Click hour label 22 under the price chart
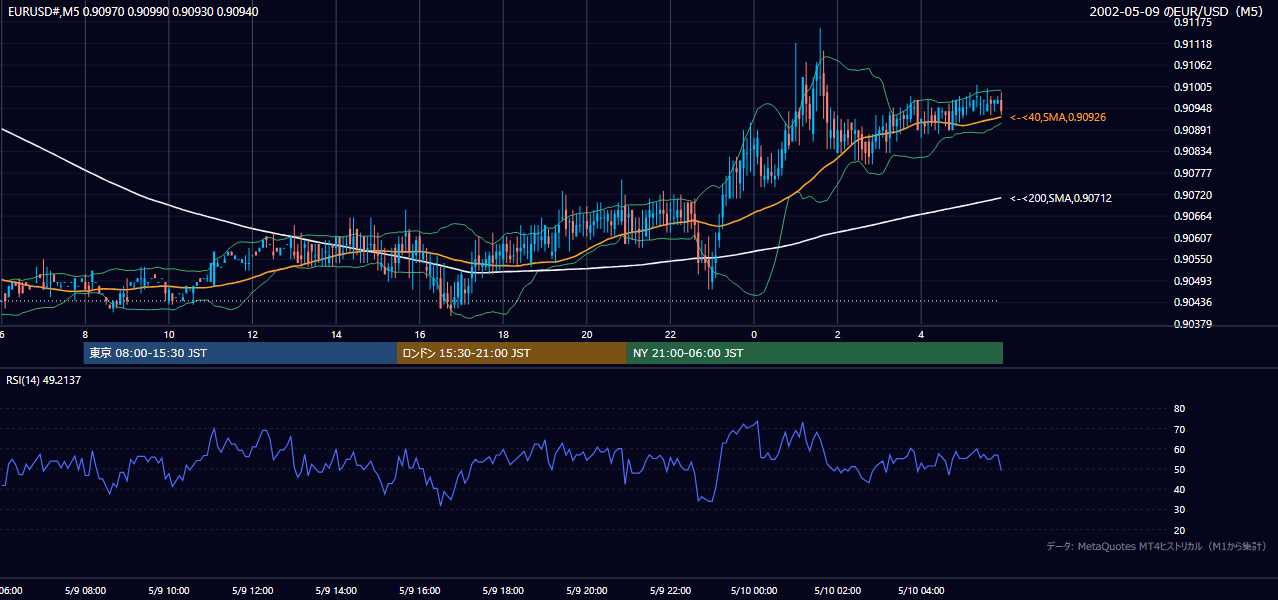 (671, 334)
